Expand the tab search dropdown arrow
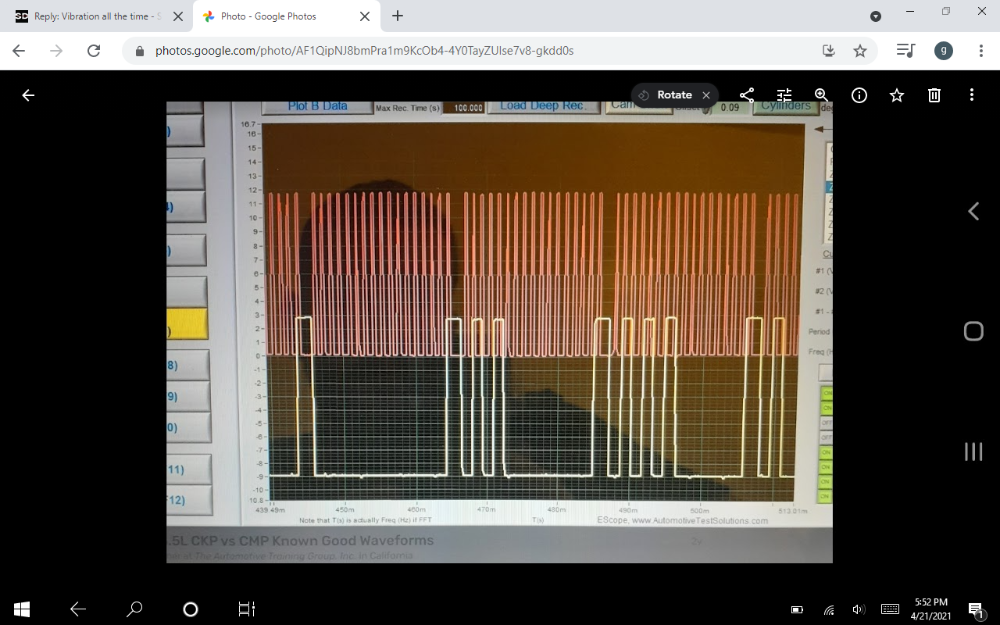Image resolution: width=1000 pixels, height=625 pixels. pyautogui.click(x=876, y=16)
